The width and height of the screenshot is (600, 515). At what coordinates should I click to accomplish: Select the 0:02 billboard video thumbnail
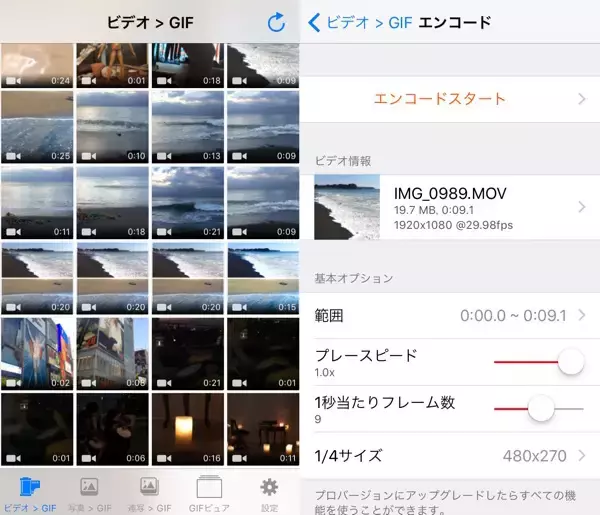click(x=37, y=354)
